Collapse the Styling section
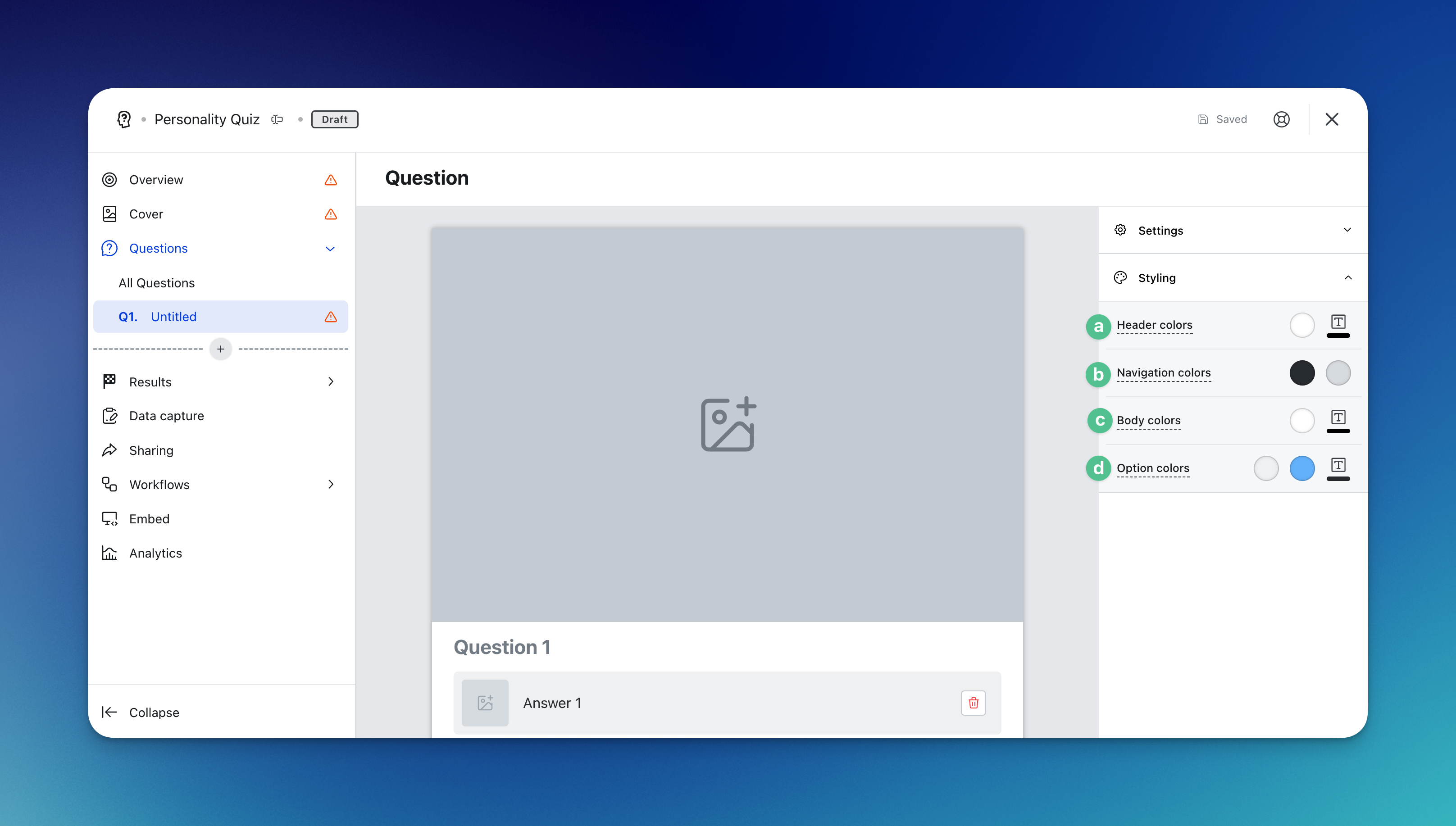The width and height of the screenshot is (1456, 826). (1347, 278)
